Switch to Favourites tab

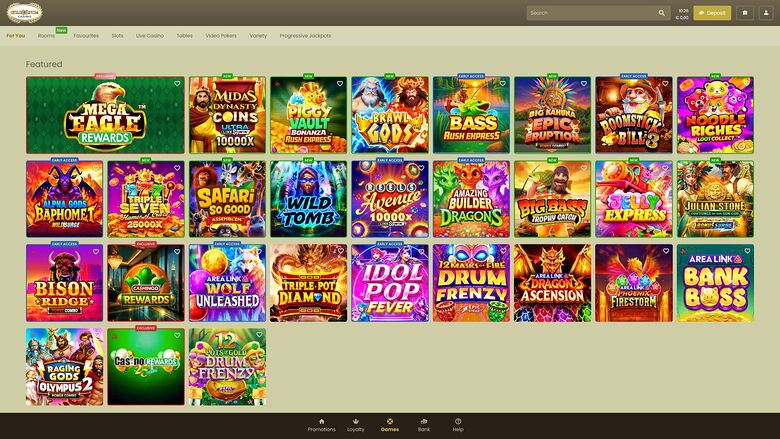pyautogui.click(x=86, y=36)
